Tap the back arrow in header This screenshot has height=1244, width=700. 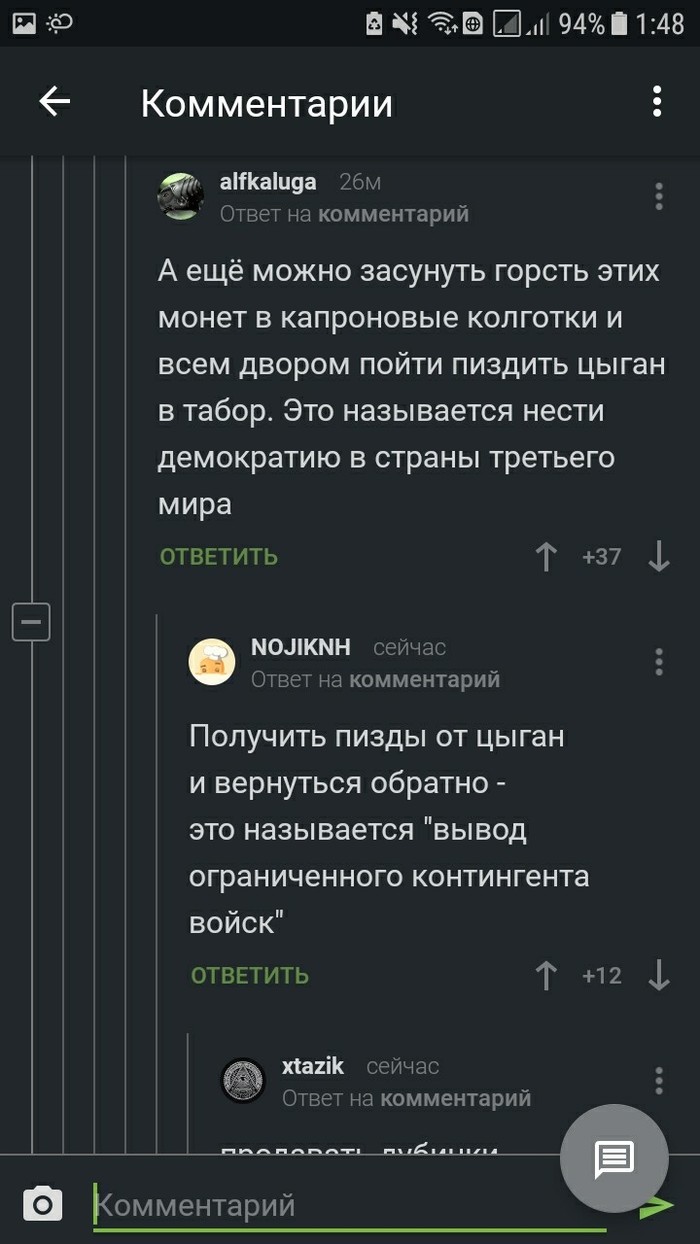(x=55, y=101)
